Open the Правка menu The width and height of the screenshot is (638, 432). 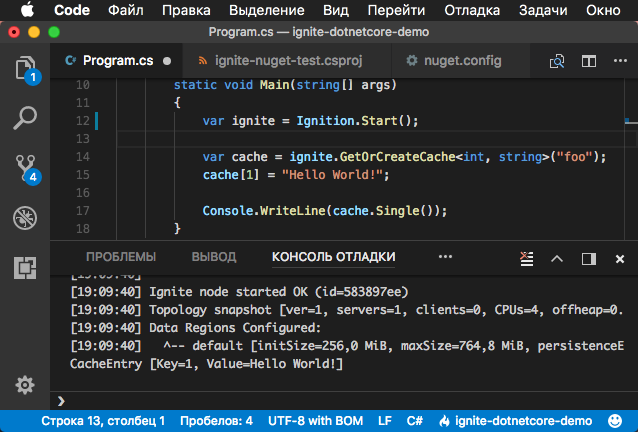pos(186,10)
